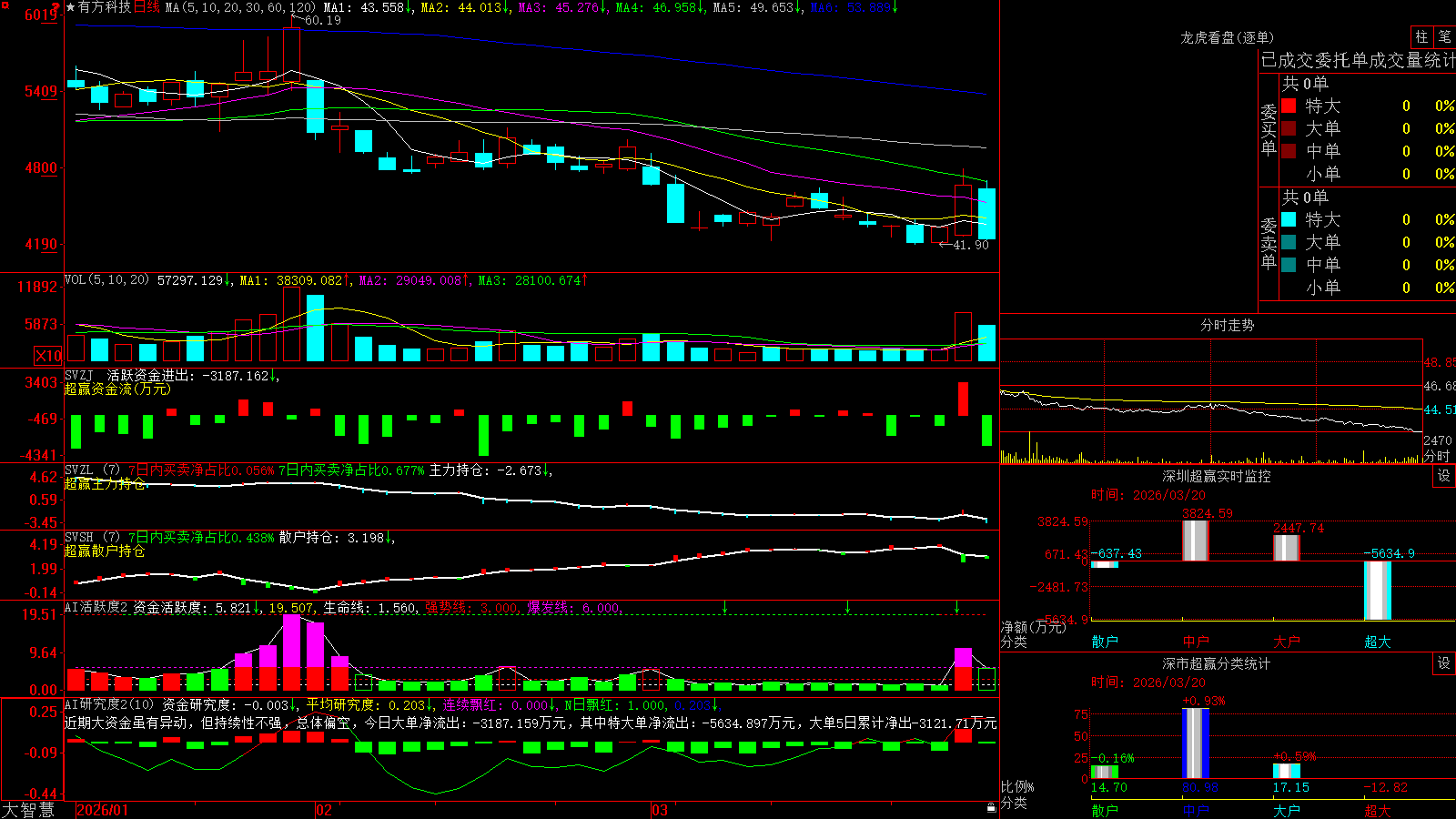Switch to 笔 (tick) display mode
This screenshot has height=819, width=1456.
[1444, 36]
